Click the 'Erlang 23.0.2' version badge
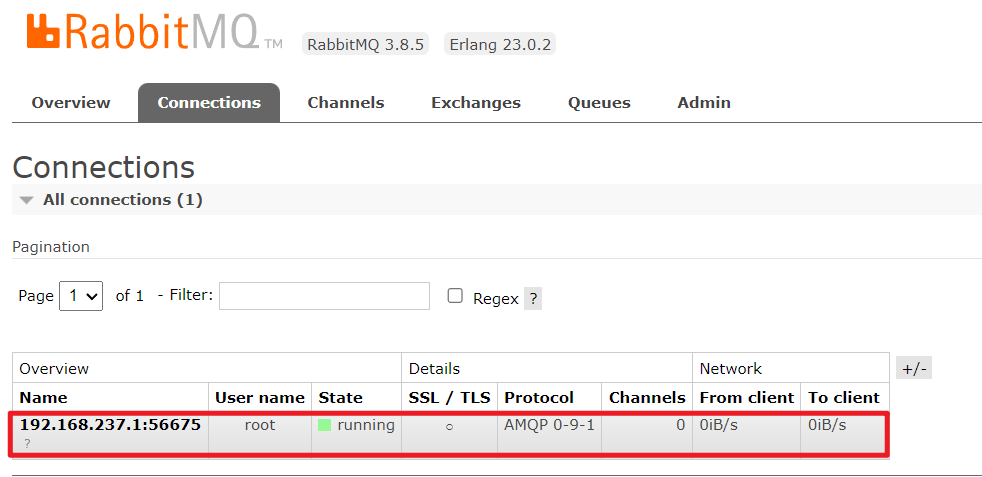 500,45
